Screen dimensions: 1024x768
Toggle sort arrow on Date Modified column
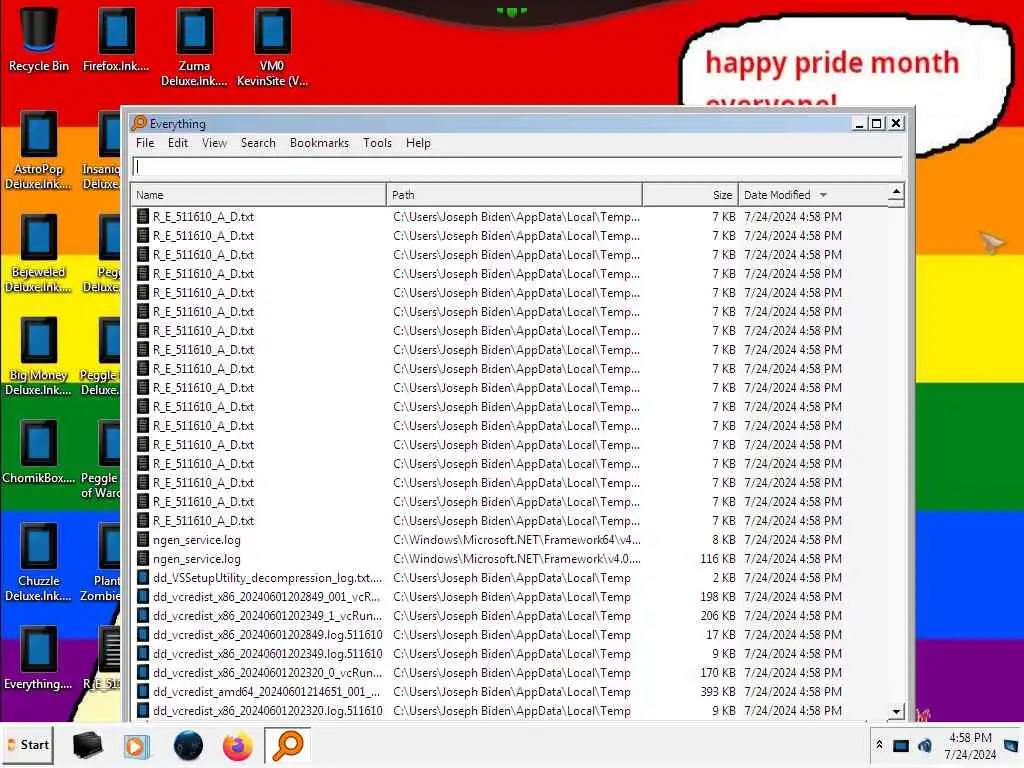click(x=823, y=195)
